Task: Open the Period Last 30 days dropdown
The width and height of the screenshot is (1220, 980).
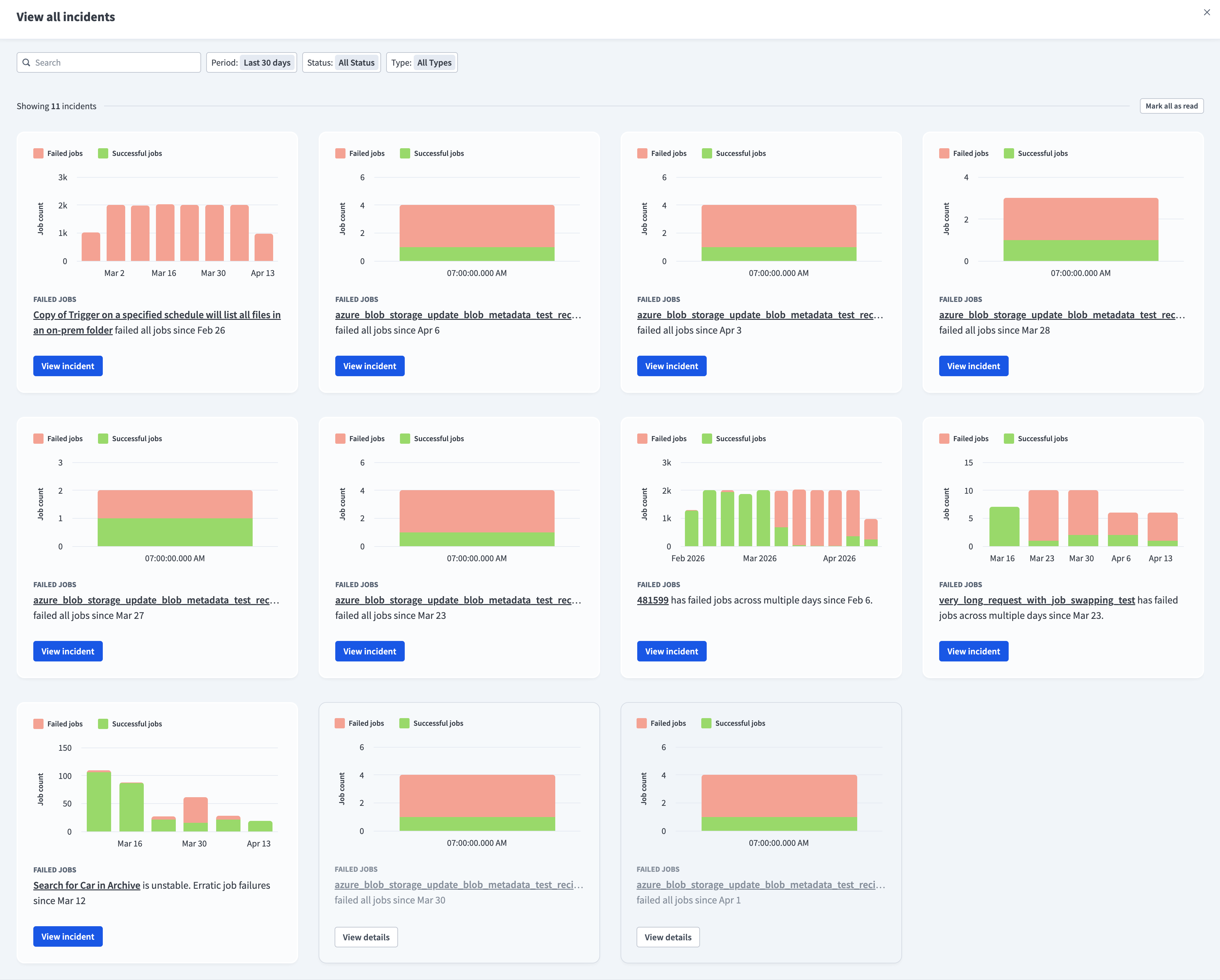Action: (x=251, y=63)
